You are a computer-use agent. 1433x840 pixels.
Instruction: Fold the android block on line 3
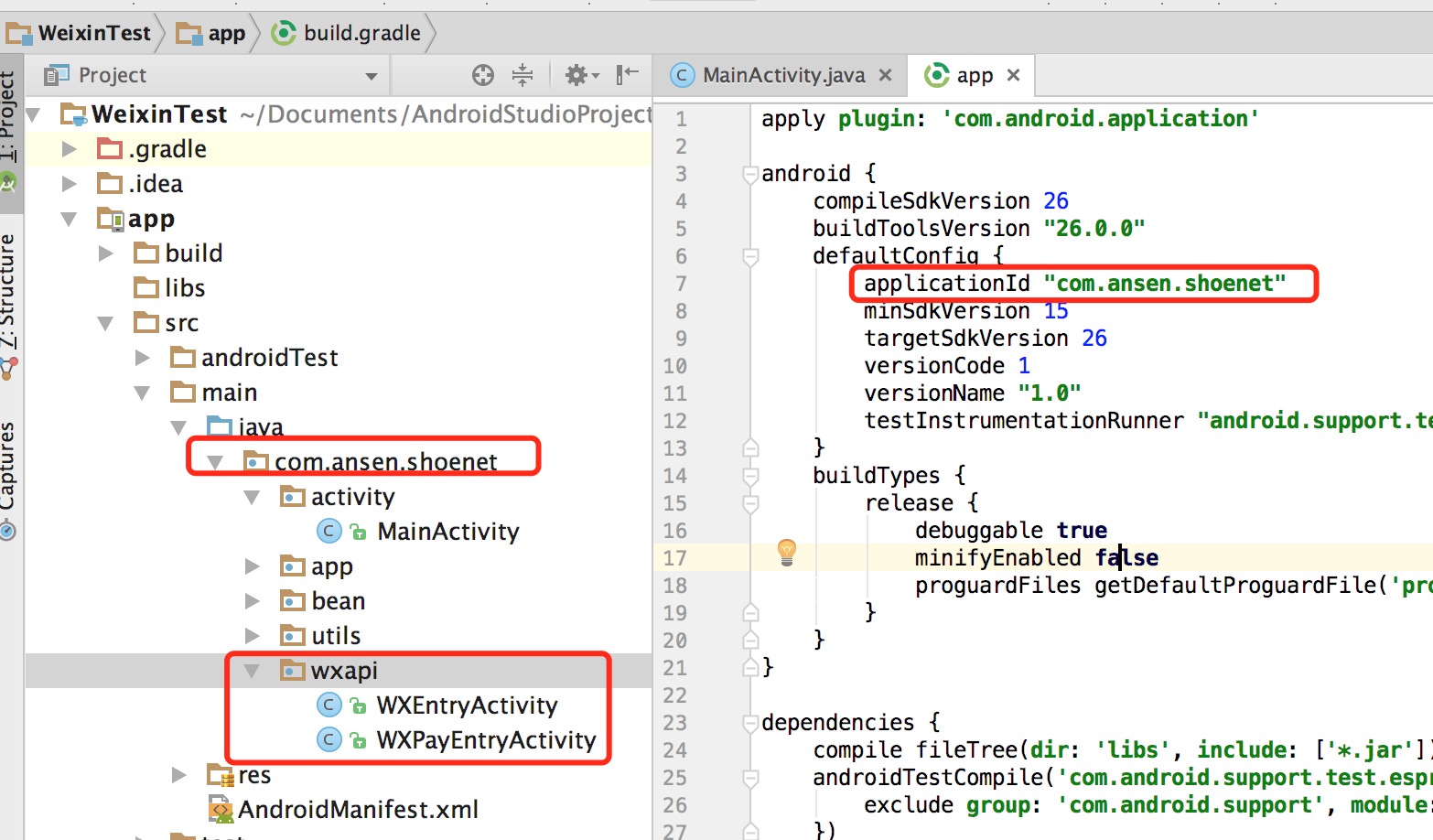(750, 174)
